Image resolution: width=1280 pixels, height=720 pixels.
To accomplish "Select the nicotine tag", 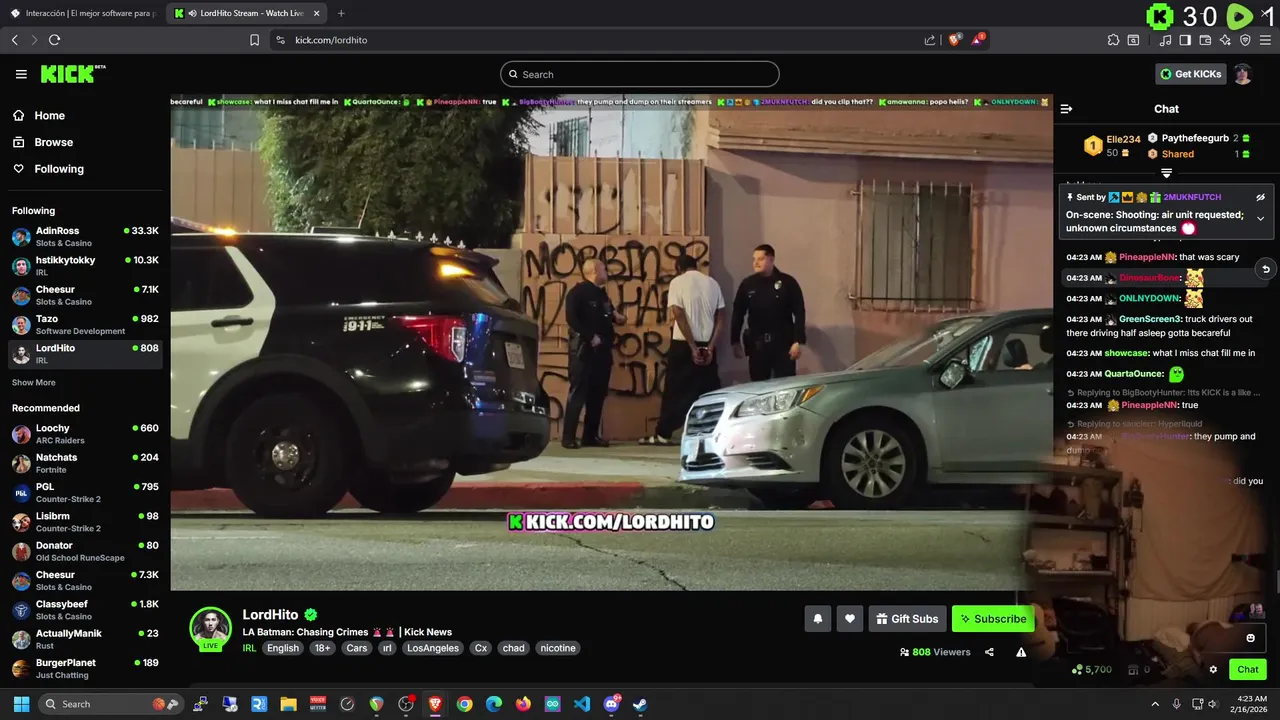I will (x=558, y=648).
